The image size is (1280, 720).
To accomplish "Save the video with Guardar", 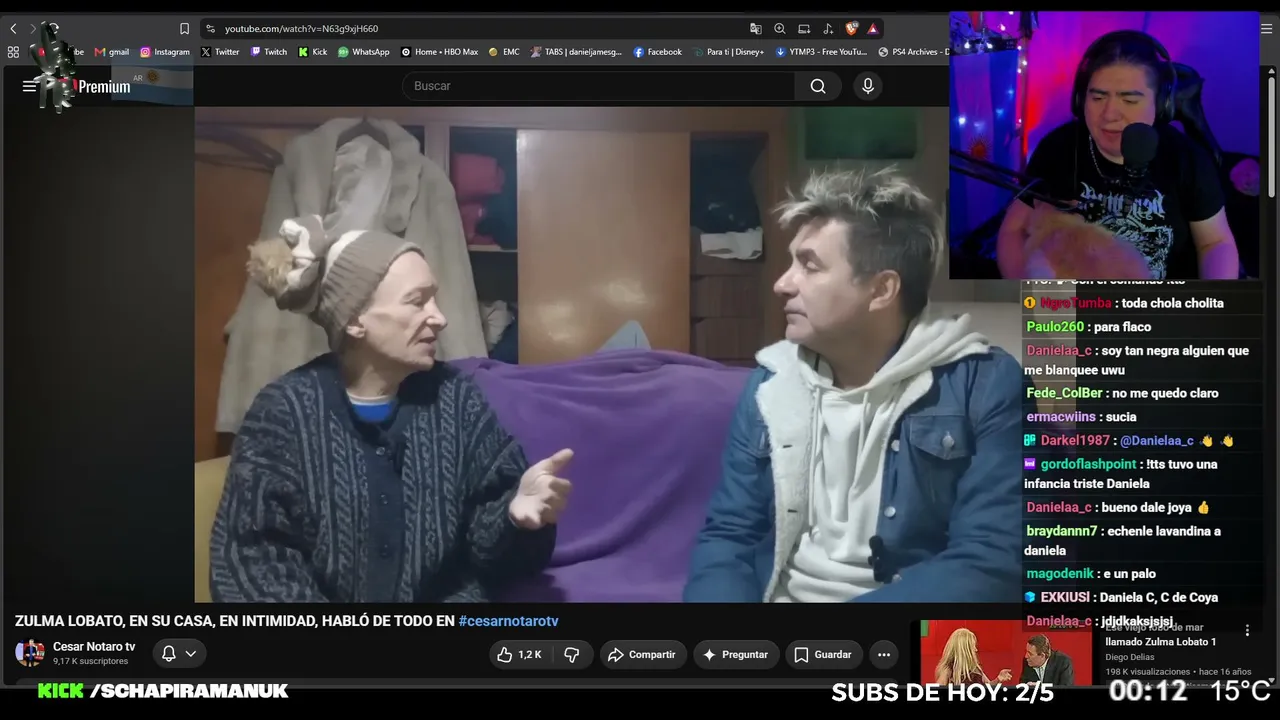I will [x=823, y=654].
